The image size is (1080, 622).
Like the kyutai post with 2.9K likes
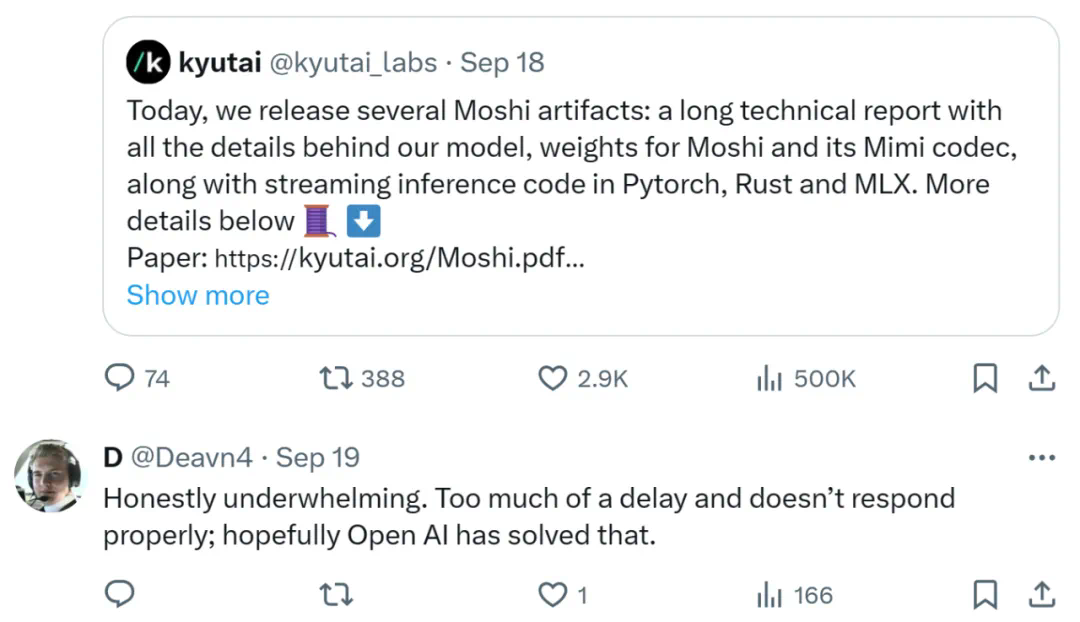click(553, 378)
